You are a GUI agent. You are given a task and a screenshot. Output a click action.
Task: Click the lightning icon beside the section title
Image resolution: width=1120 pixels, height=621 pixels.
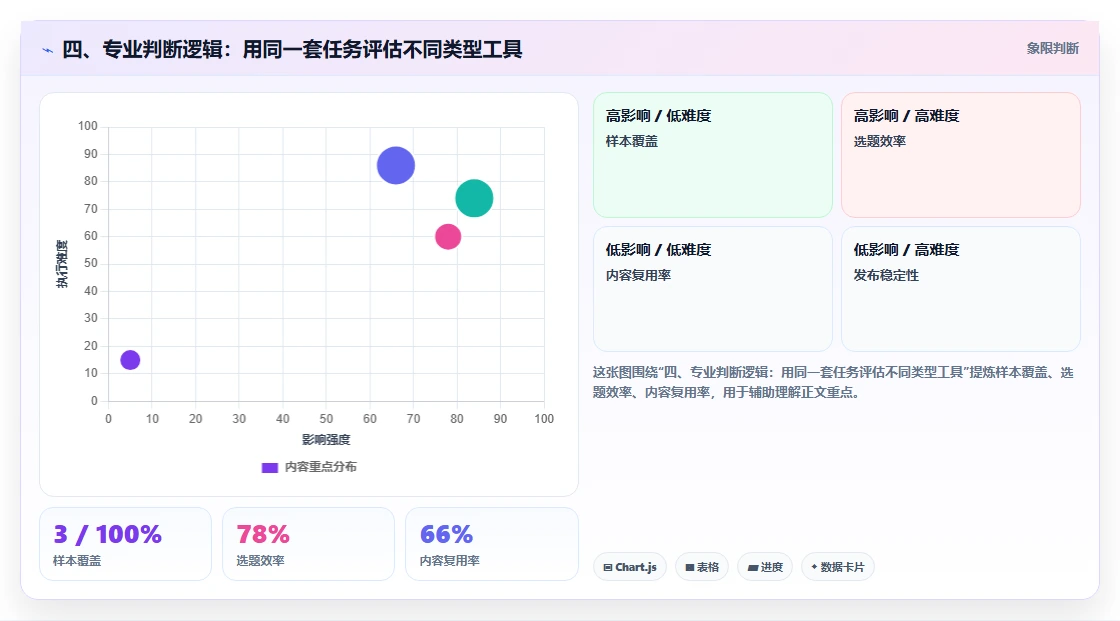click(48, 50)
